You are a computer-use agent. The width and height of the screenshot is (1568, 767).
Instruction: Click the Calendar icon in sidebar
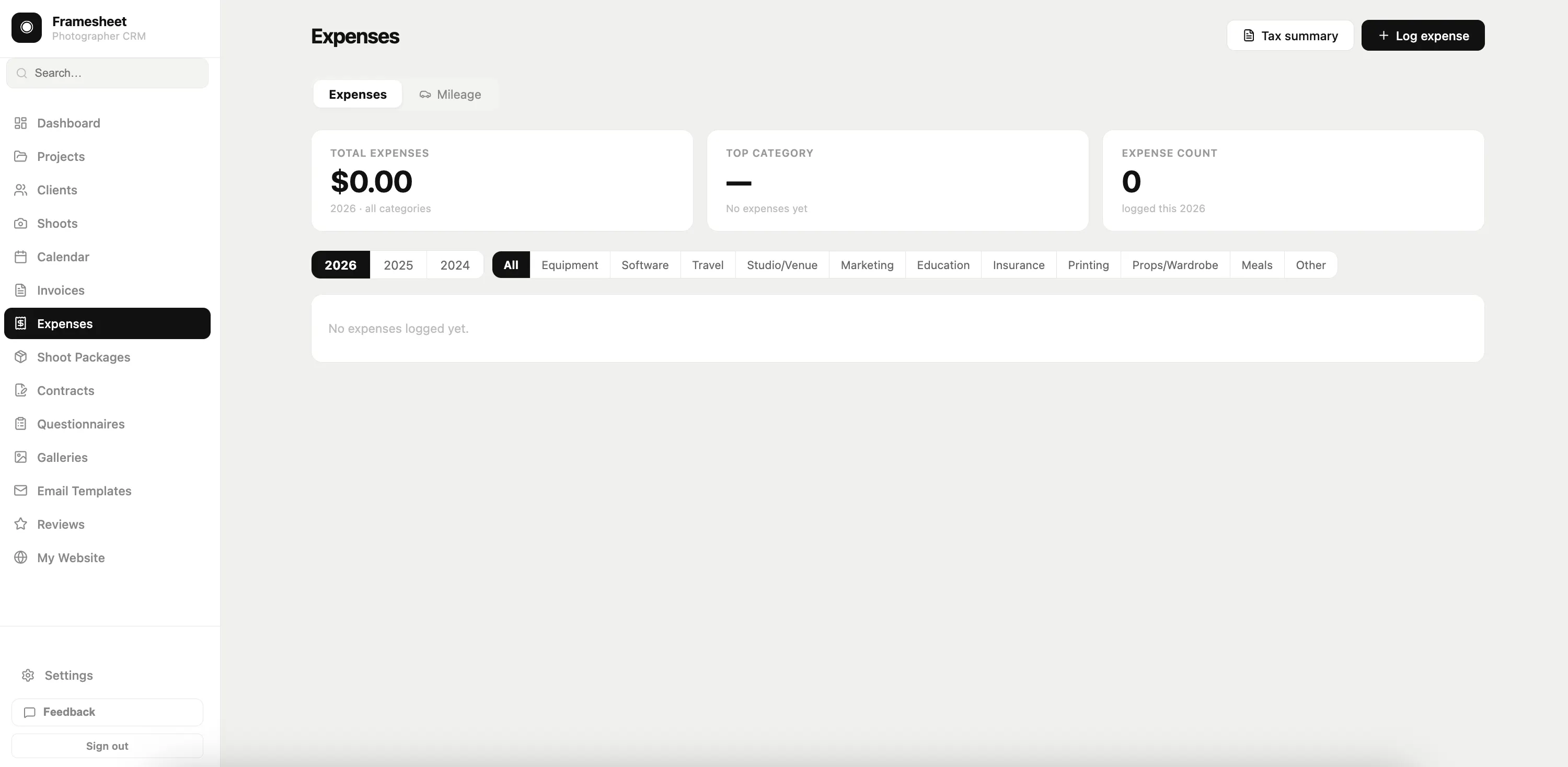tap(21, 257)
